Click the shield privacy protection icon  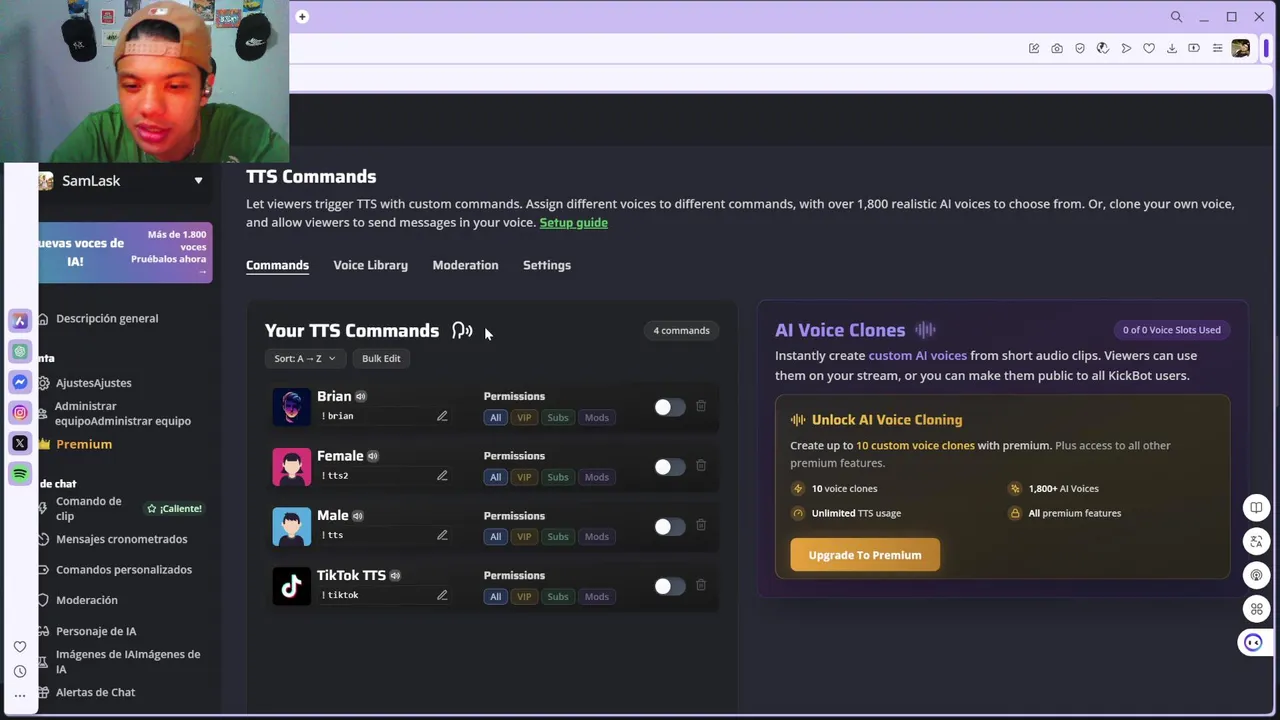(1080, 48)
